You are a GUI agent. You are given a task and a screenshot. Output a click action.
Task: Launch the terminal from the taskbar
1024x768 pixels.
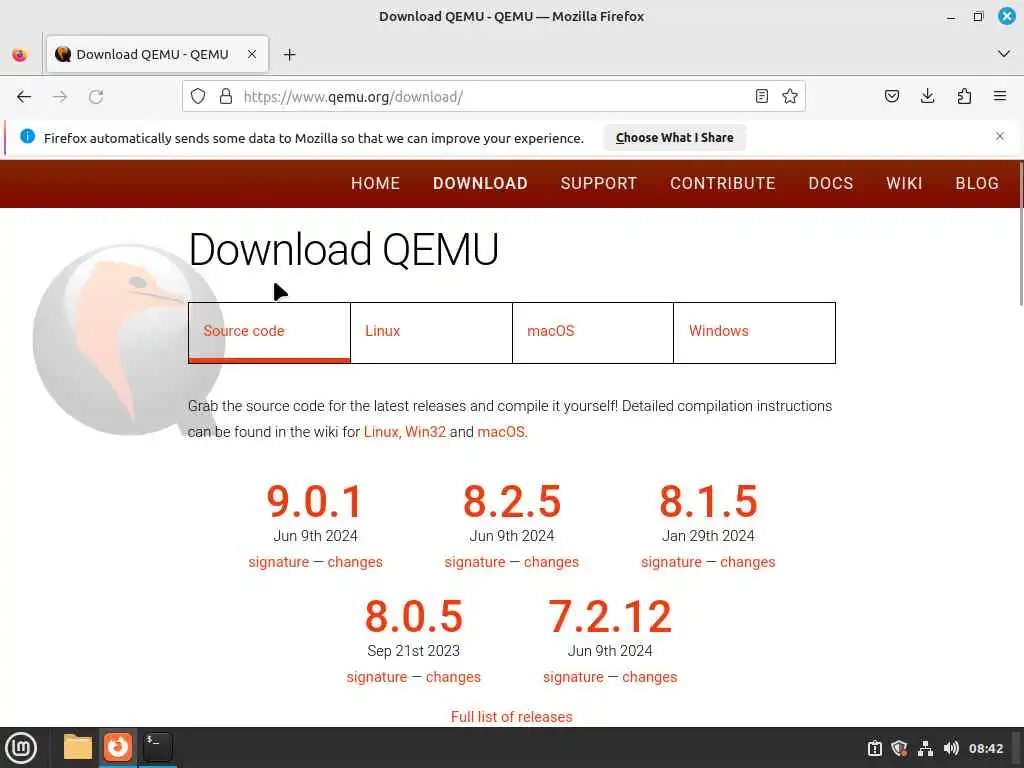tap(158, 747)
